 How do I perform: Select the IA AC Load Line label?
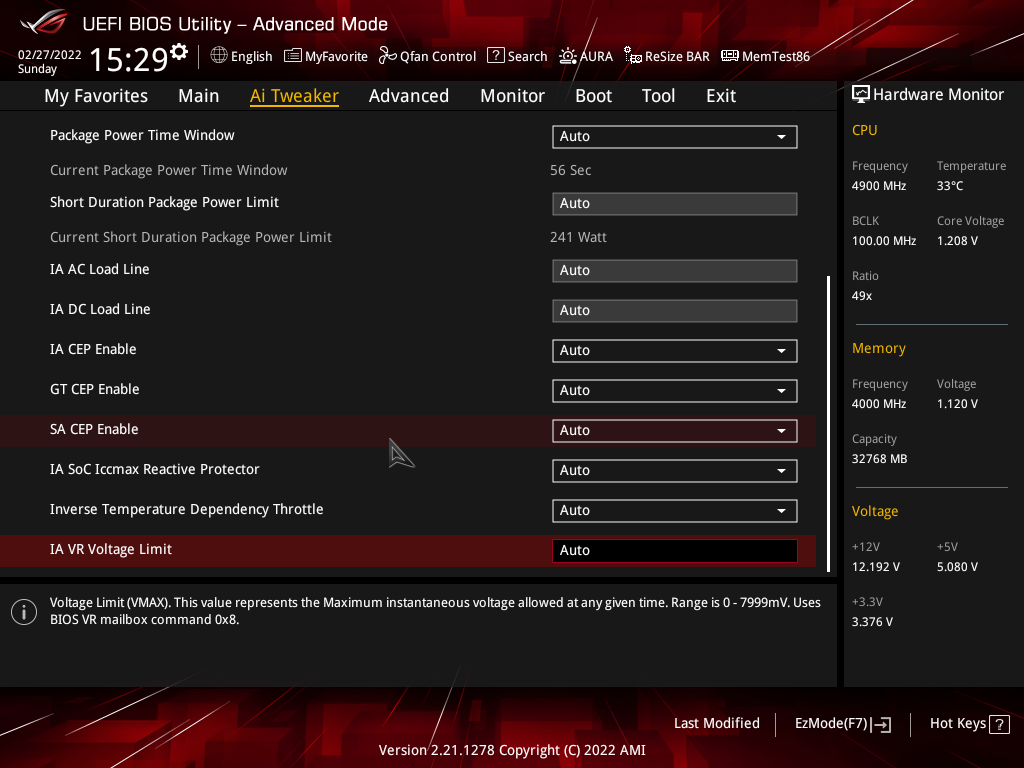100,269
